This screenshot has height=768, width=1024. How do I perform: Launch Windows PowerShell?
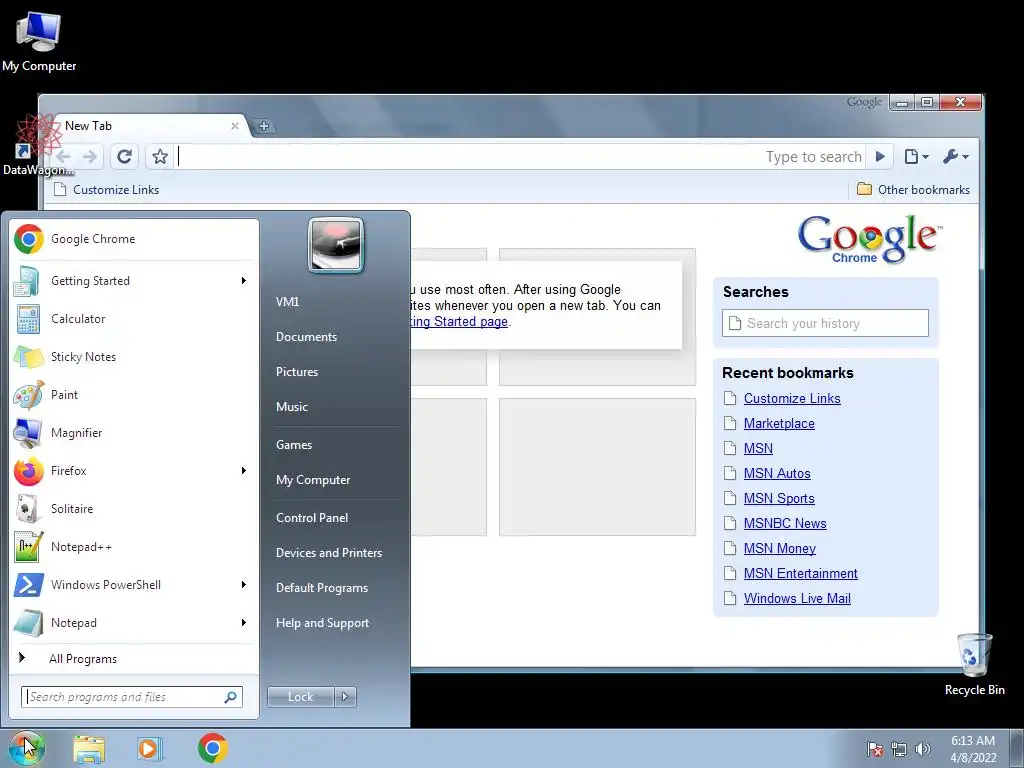click(134, 584)
